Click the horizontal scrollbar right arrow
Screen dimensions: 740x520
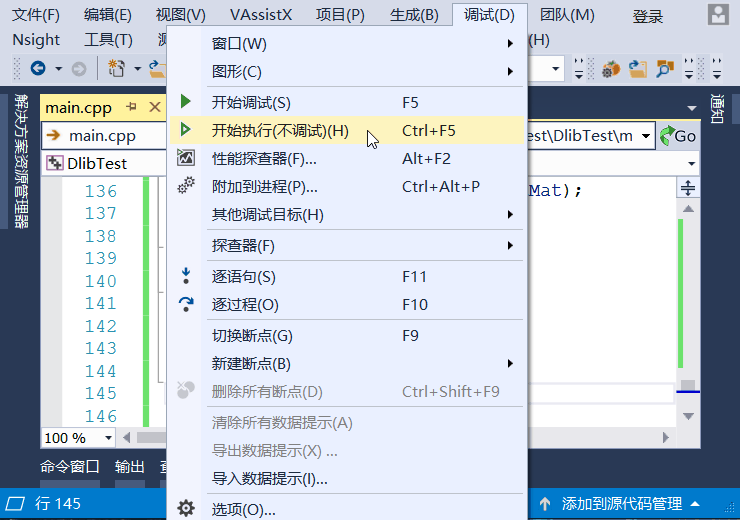666,437
